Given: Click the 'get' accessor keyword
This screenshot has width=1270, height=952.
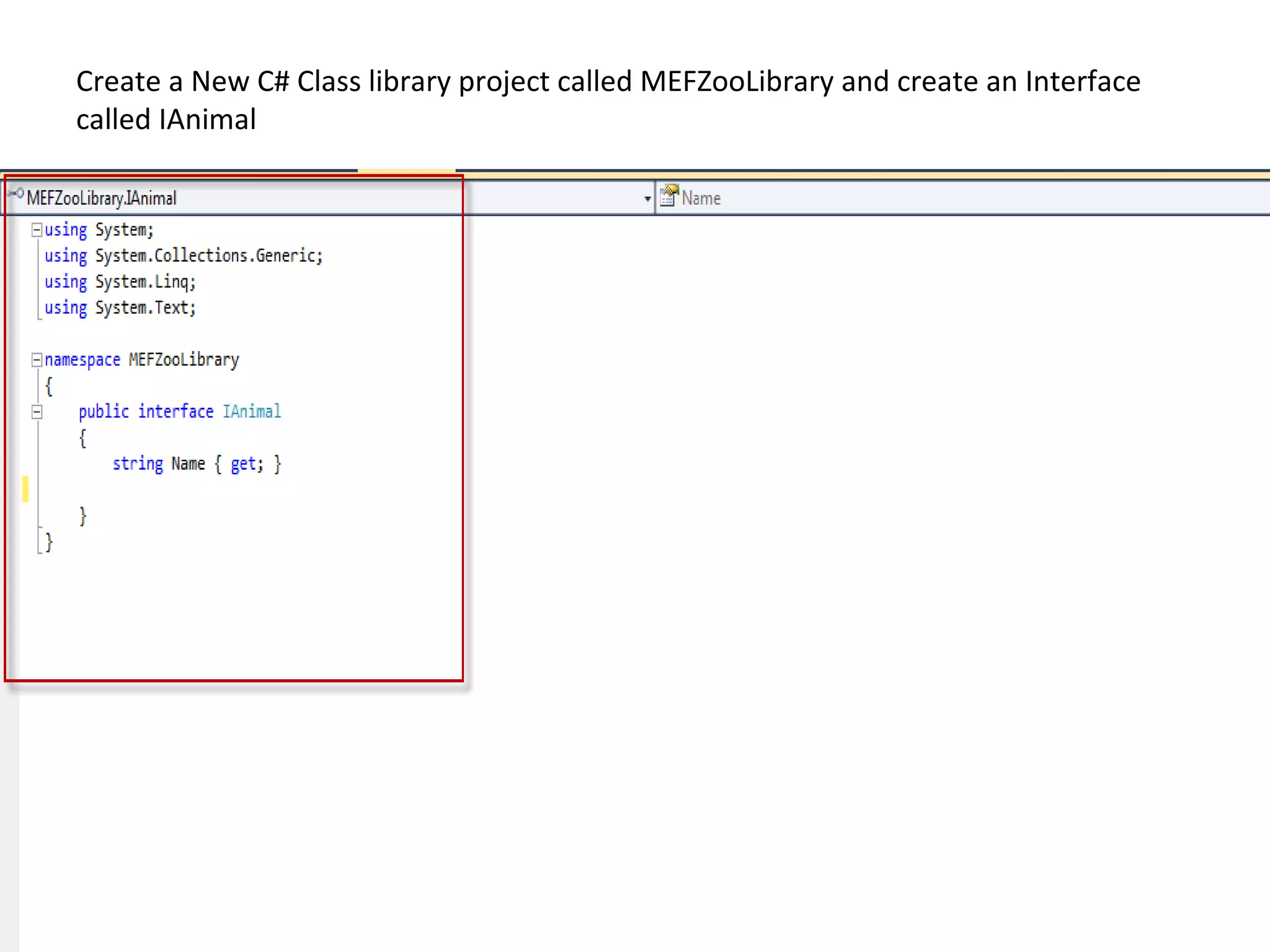Looking at the screenshot, I should click(x=242, y=464).
